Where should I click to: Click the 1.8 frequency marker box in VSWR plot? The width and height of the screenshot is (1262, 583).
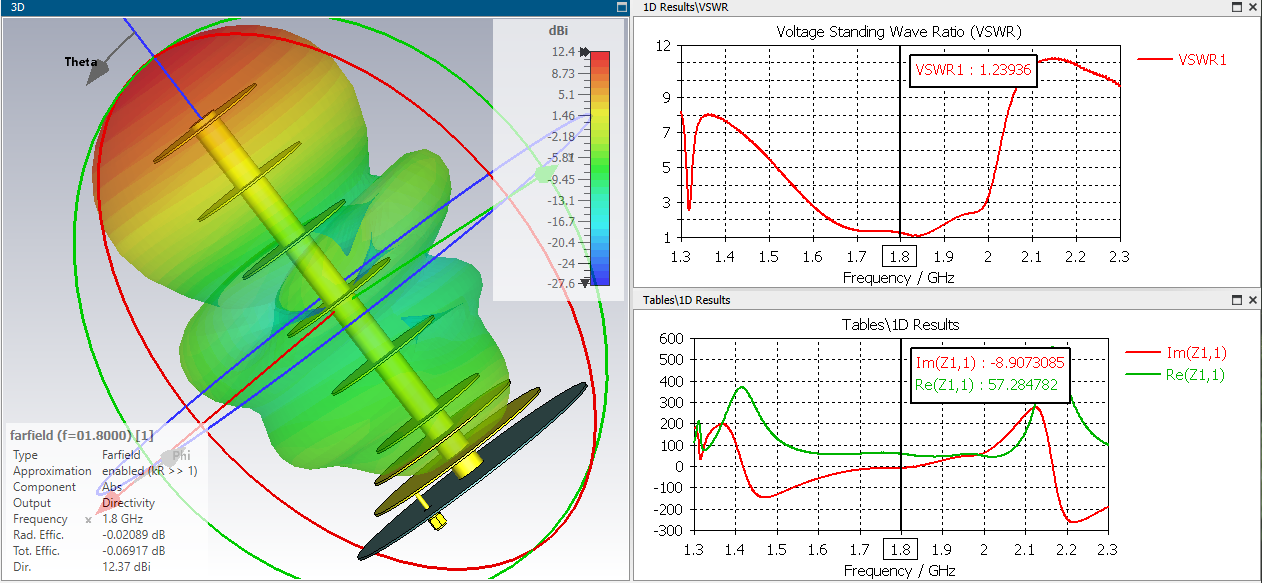click(x=900, y=257)
